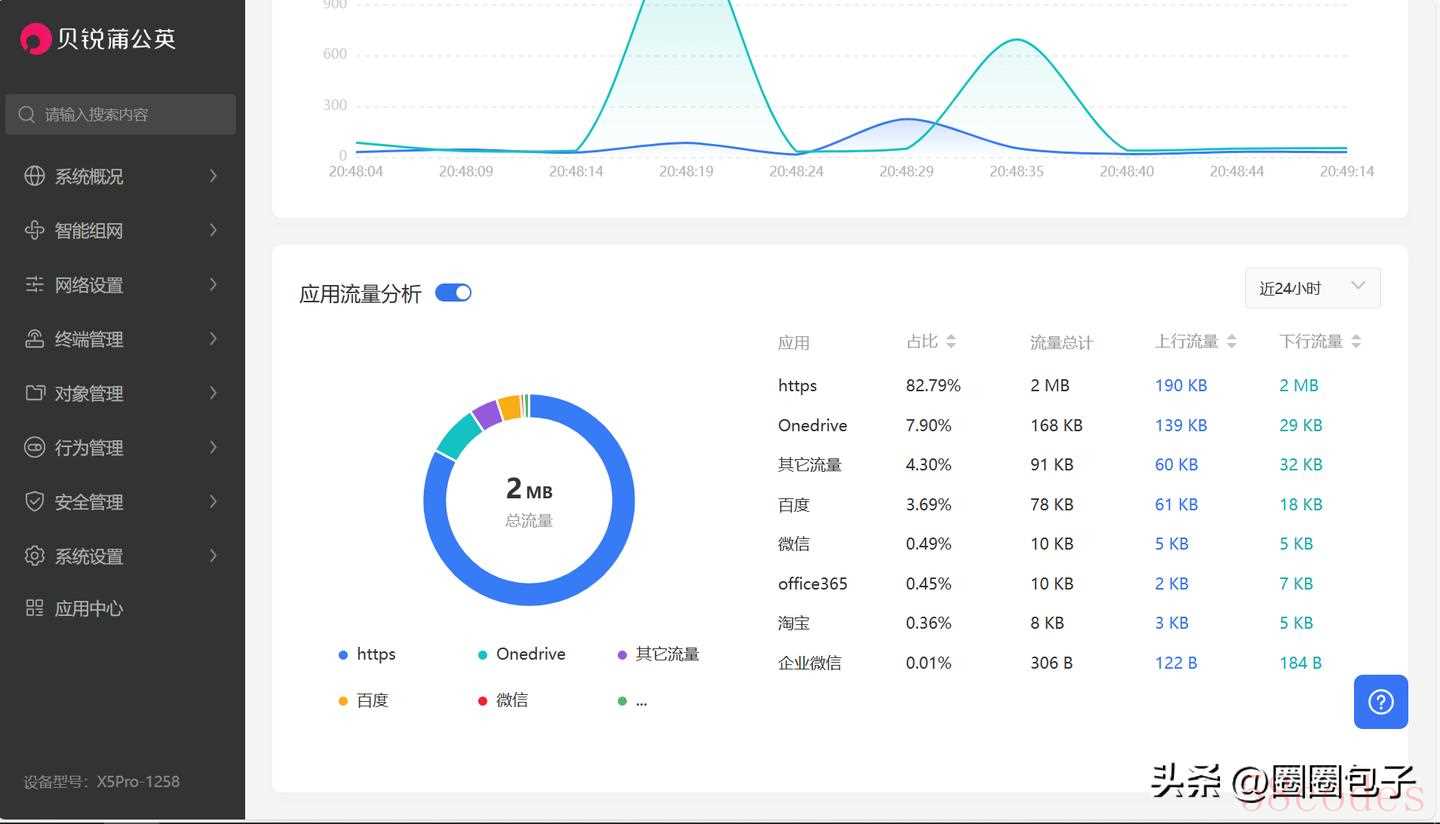Screen dimensions: 1440x824
Task: Open the 近24小时 time range dropdown
Action: [1312, 288]
